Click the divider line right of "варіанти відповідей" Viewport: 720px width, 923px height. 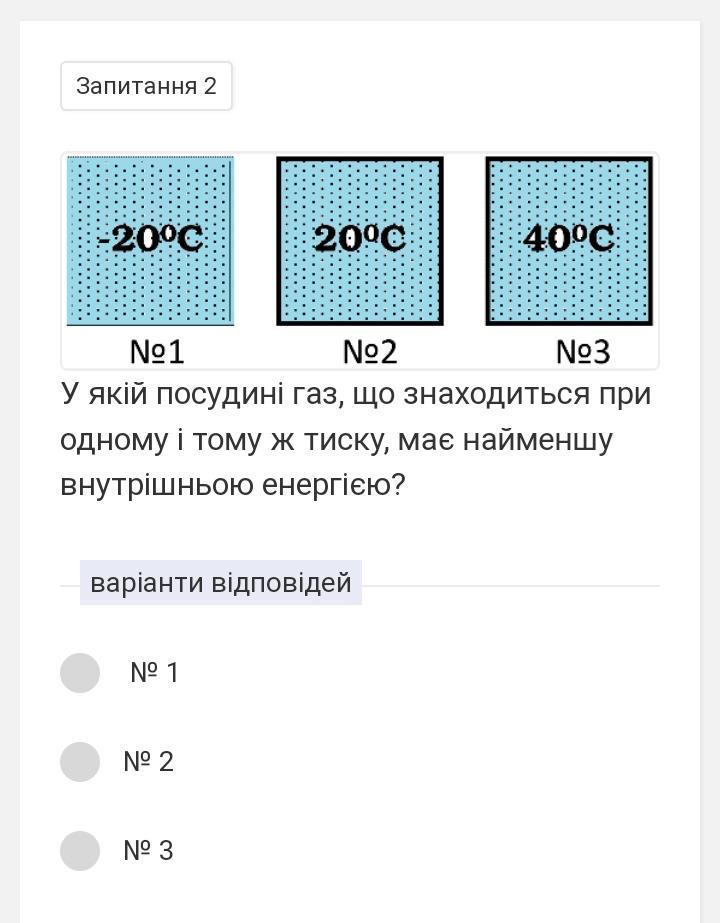coord(510,585)
